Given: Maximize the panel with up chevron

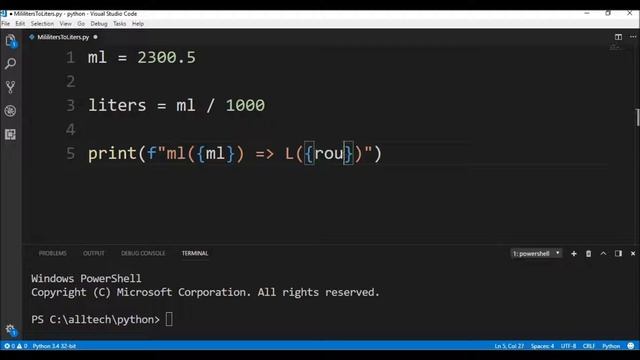Looking at the screenshot, I should pyautogui.click(x=603, y=253).
